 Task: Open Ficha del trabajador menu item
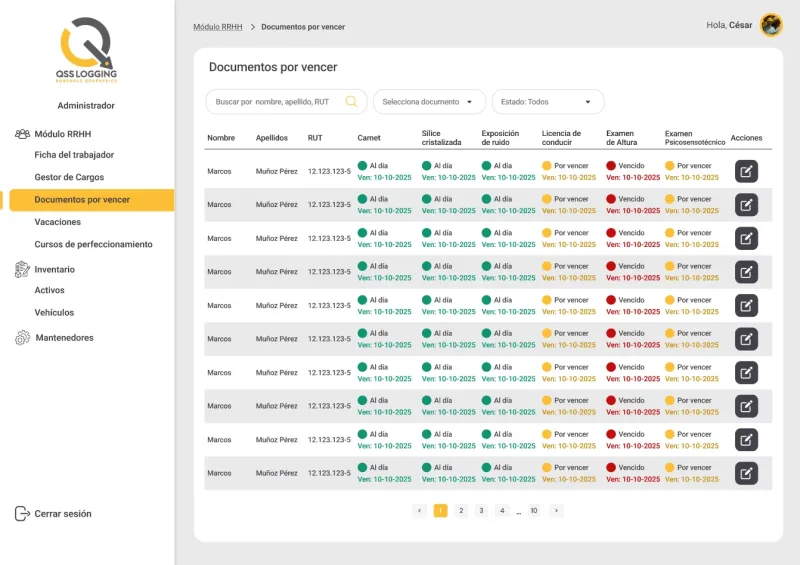[x=74, y=155]
